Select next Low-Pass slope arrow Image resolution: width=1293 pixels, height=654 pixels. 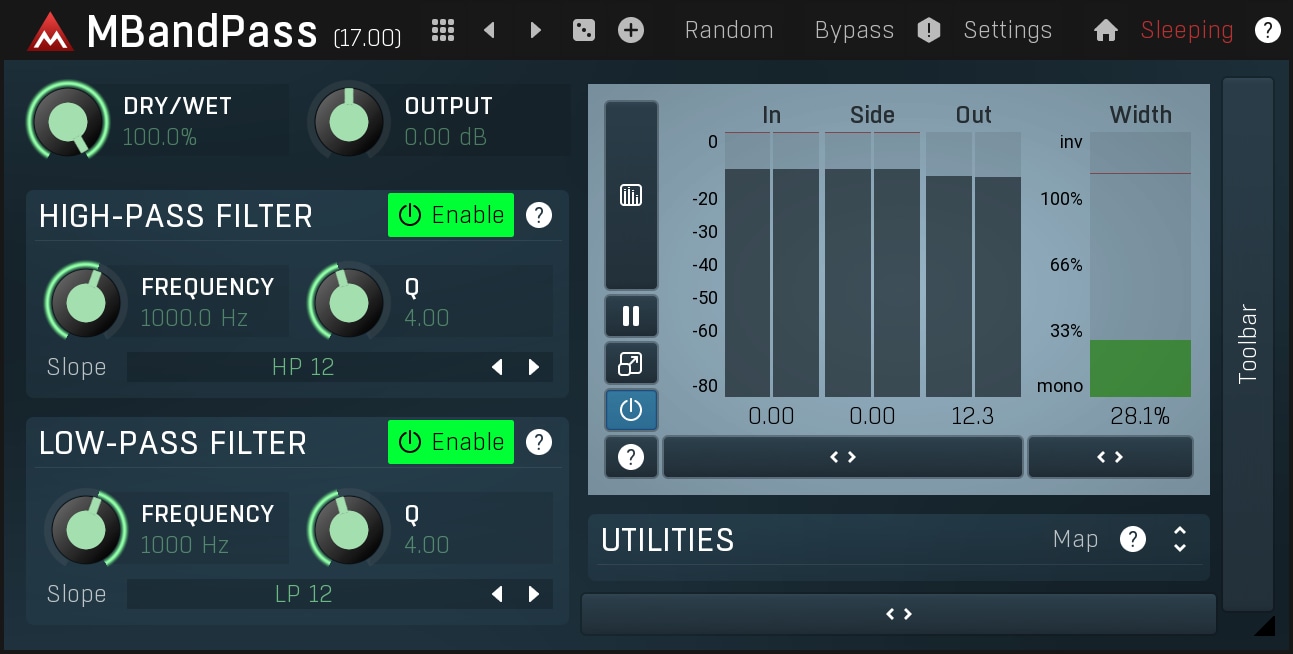pyautogui.click(x=534, y=594)
